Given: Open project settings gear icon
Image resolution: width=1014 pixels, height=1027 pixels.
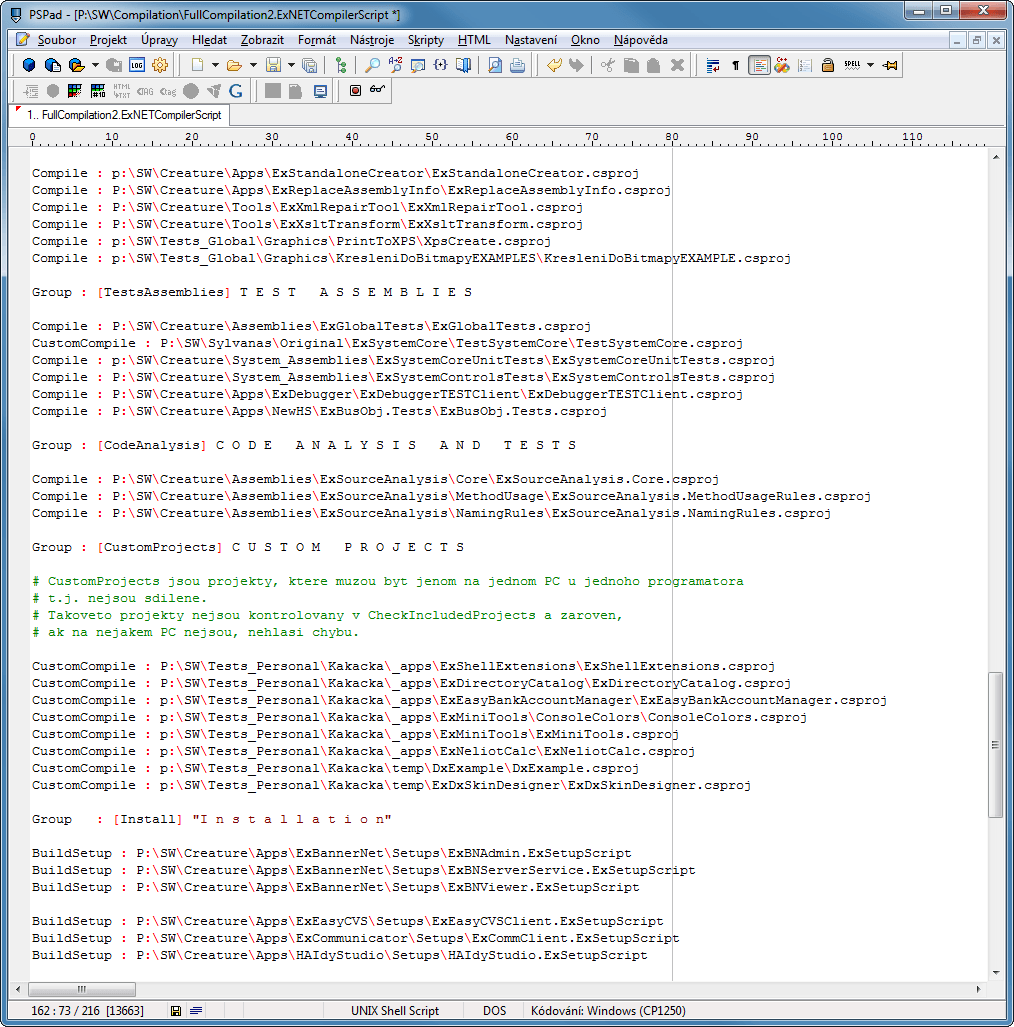Looking at the screenshot, I should pos(160,65).
